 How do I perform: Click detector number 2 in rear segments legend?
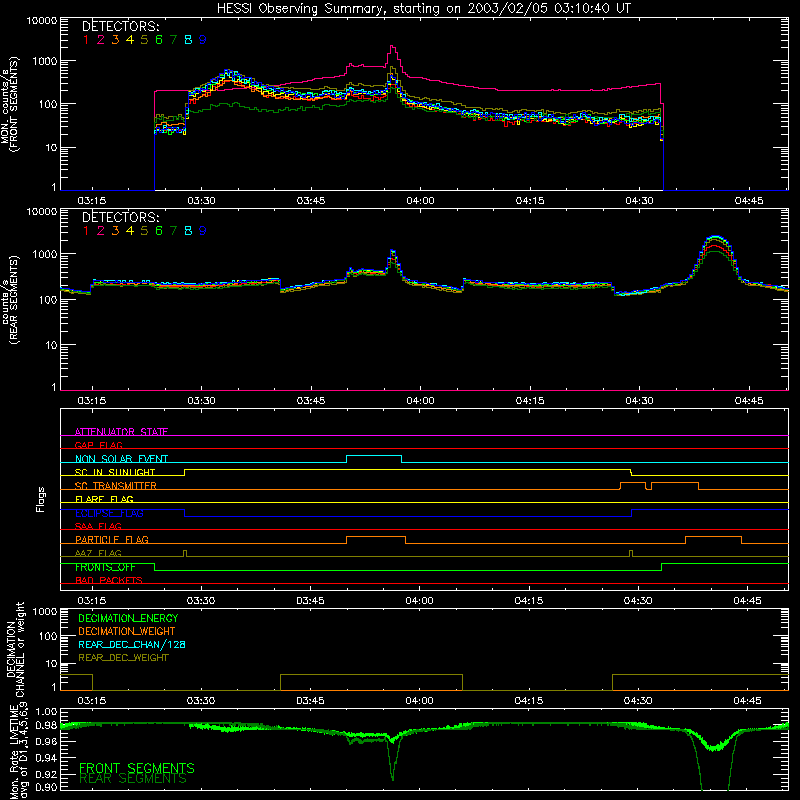101,231
